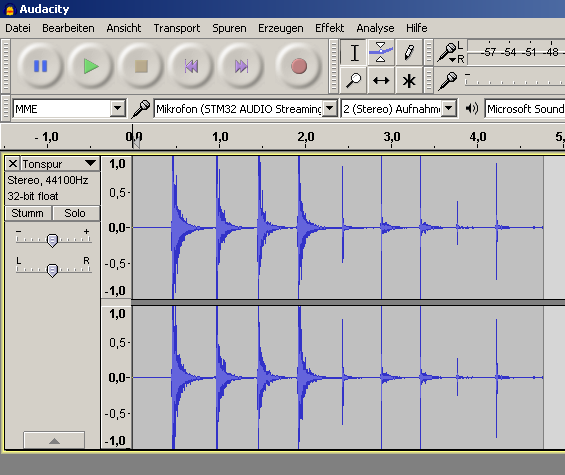The width and height of the screenshot is (565, 475).
Task: Open the 2 (Stereo) channels dropdown
Action: [399, 108]
